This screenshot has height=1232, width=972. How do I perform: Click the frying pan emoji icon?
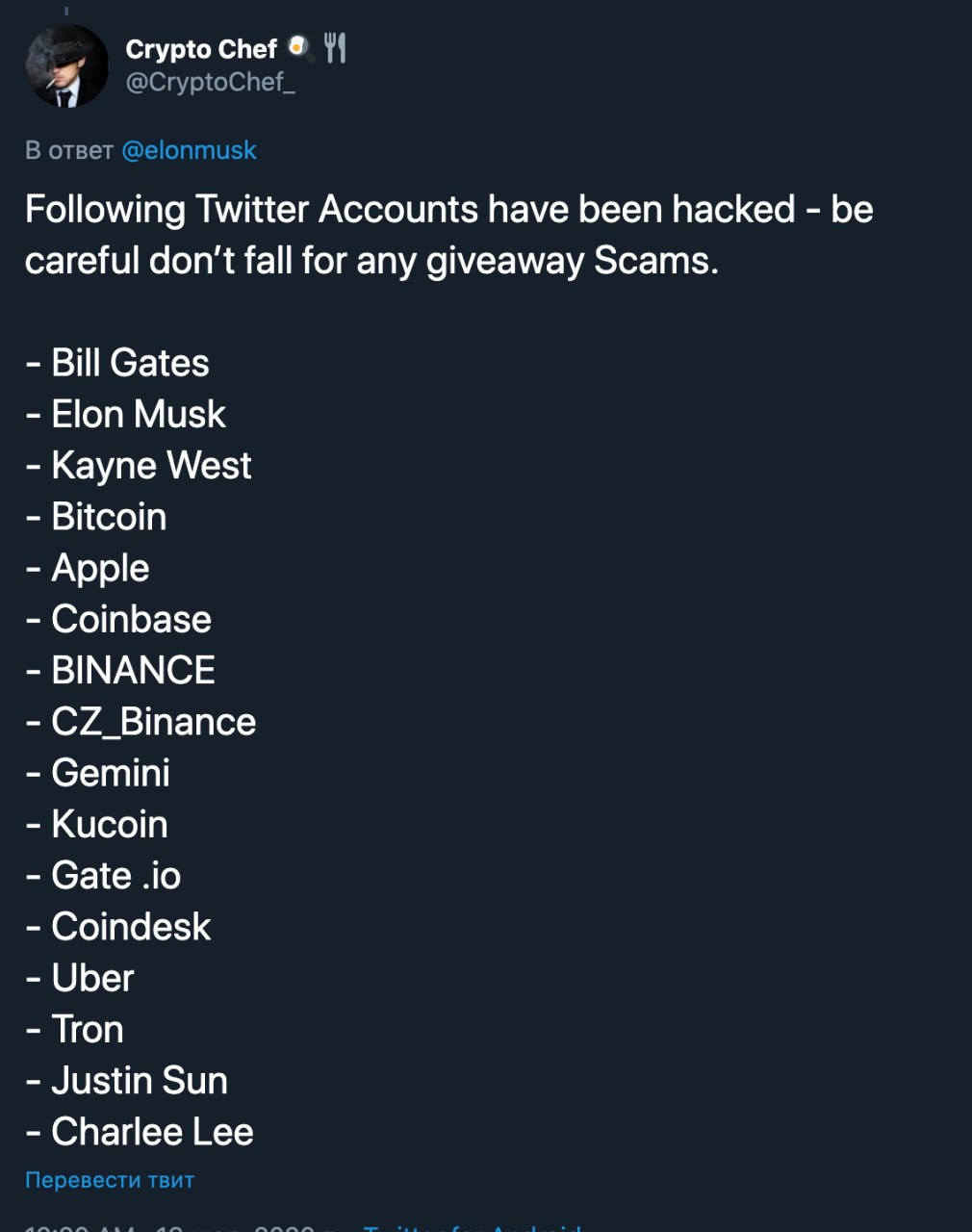click(301, 46)
